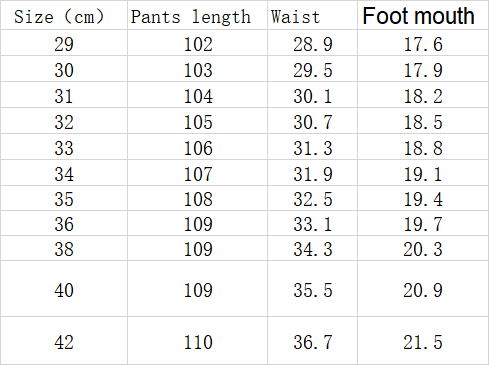
Task: Select foot mouth value 19.1
Action: tap(423, 173)
